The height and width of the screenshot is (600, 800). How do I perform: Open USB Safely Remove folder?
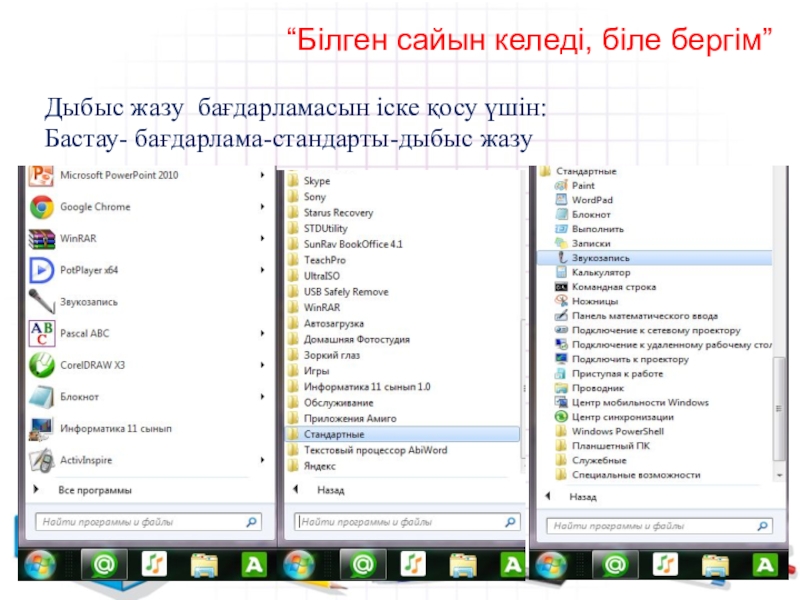coord(338,292)
